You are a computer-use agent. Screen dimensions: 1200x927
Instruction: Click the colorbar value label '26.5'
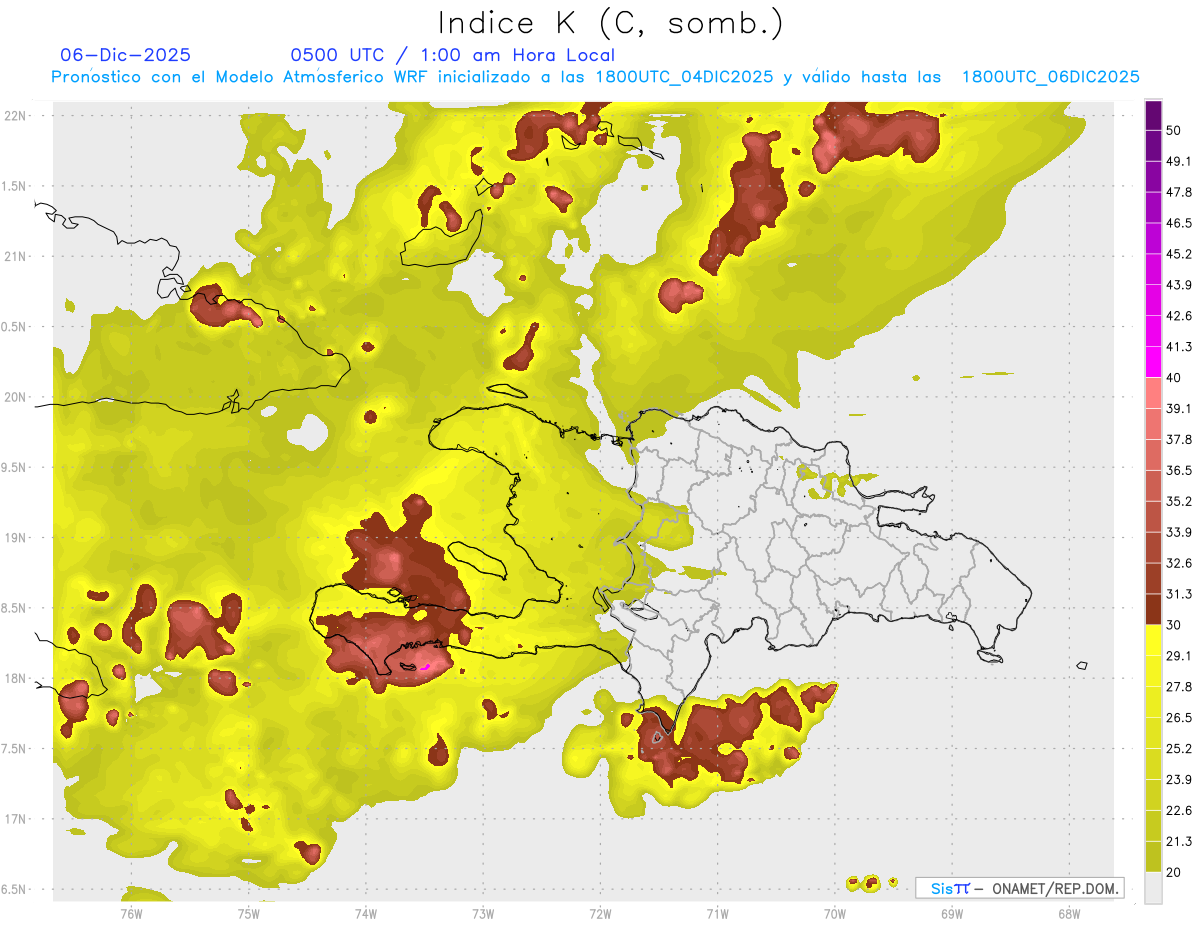click(x=1178, y=717)
